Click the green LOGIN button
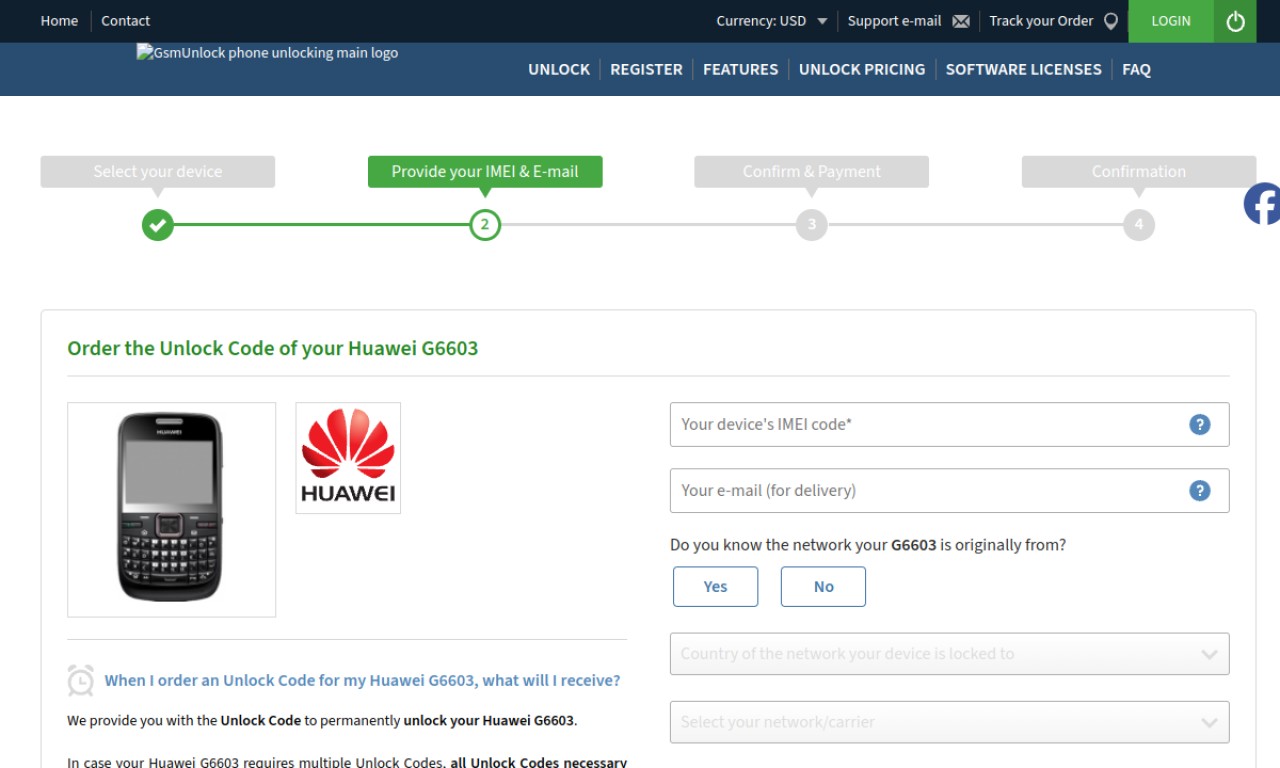 tap(1171, 21)
